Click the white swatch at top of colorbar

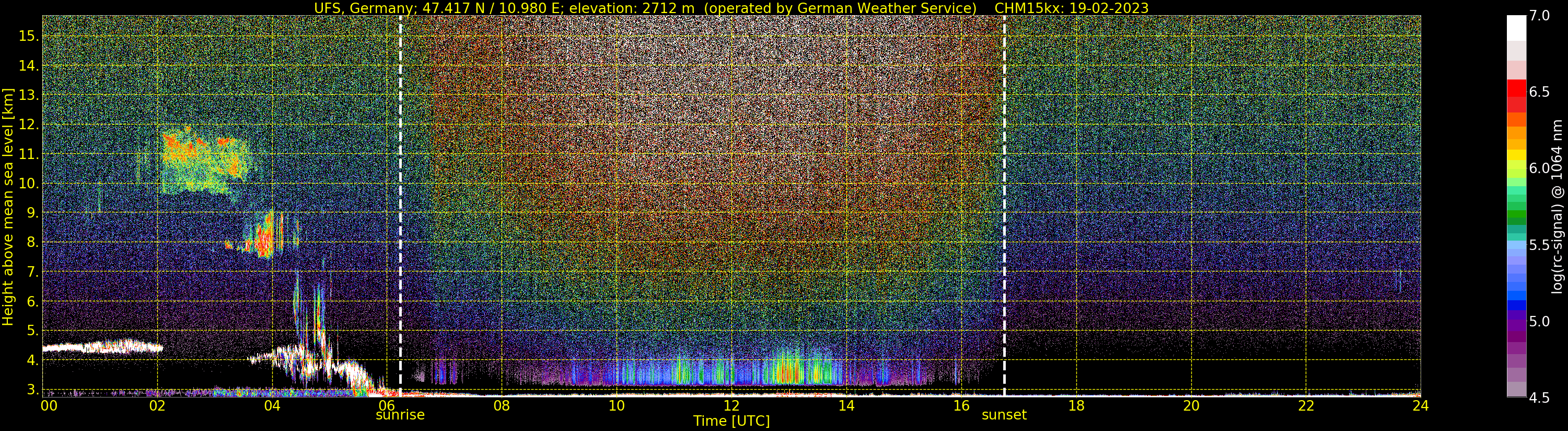pos(1516,27)
